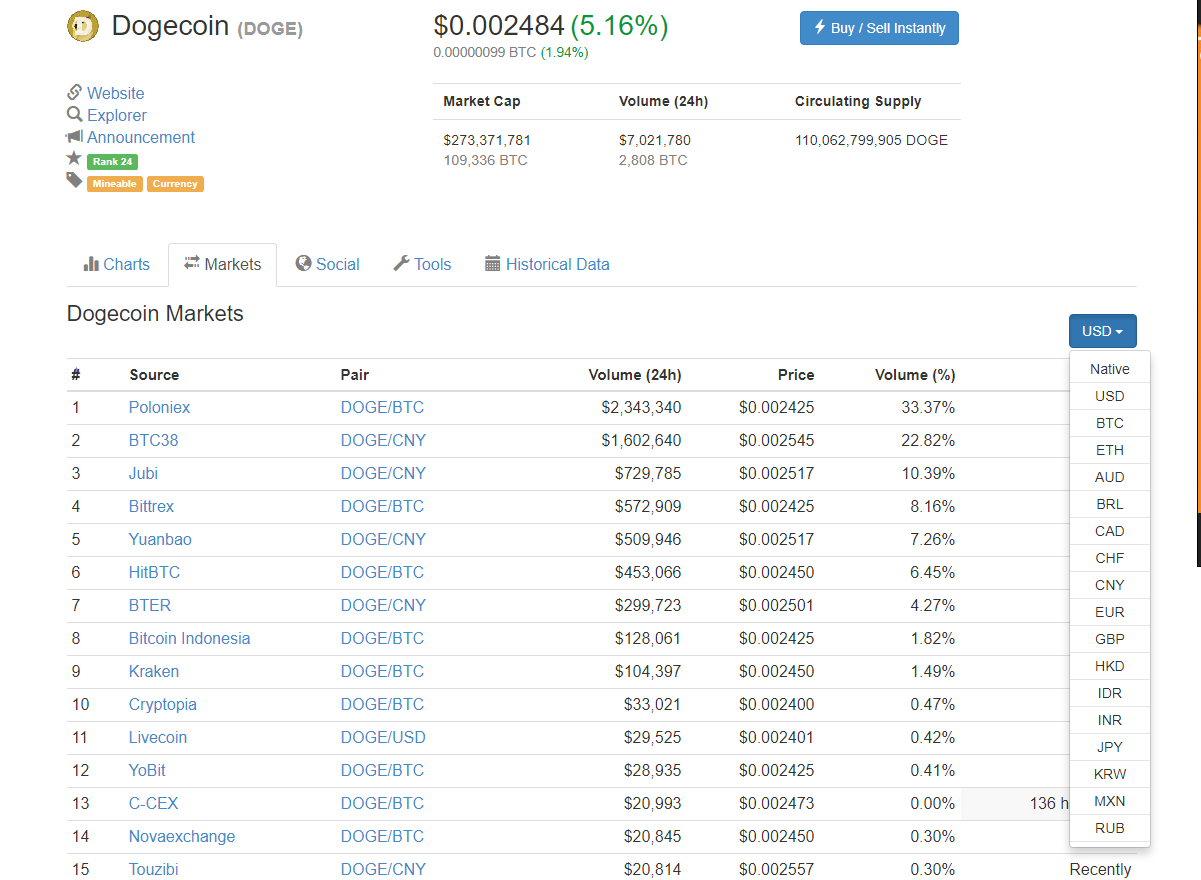Open Novaexchange exchange link
The height and width of the screenshot is (880, 1201).
(x=182, y=836)
